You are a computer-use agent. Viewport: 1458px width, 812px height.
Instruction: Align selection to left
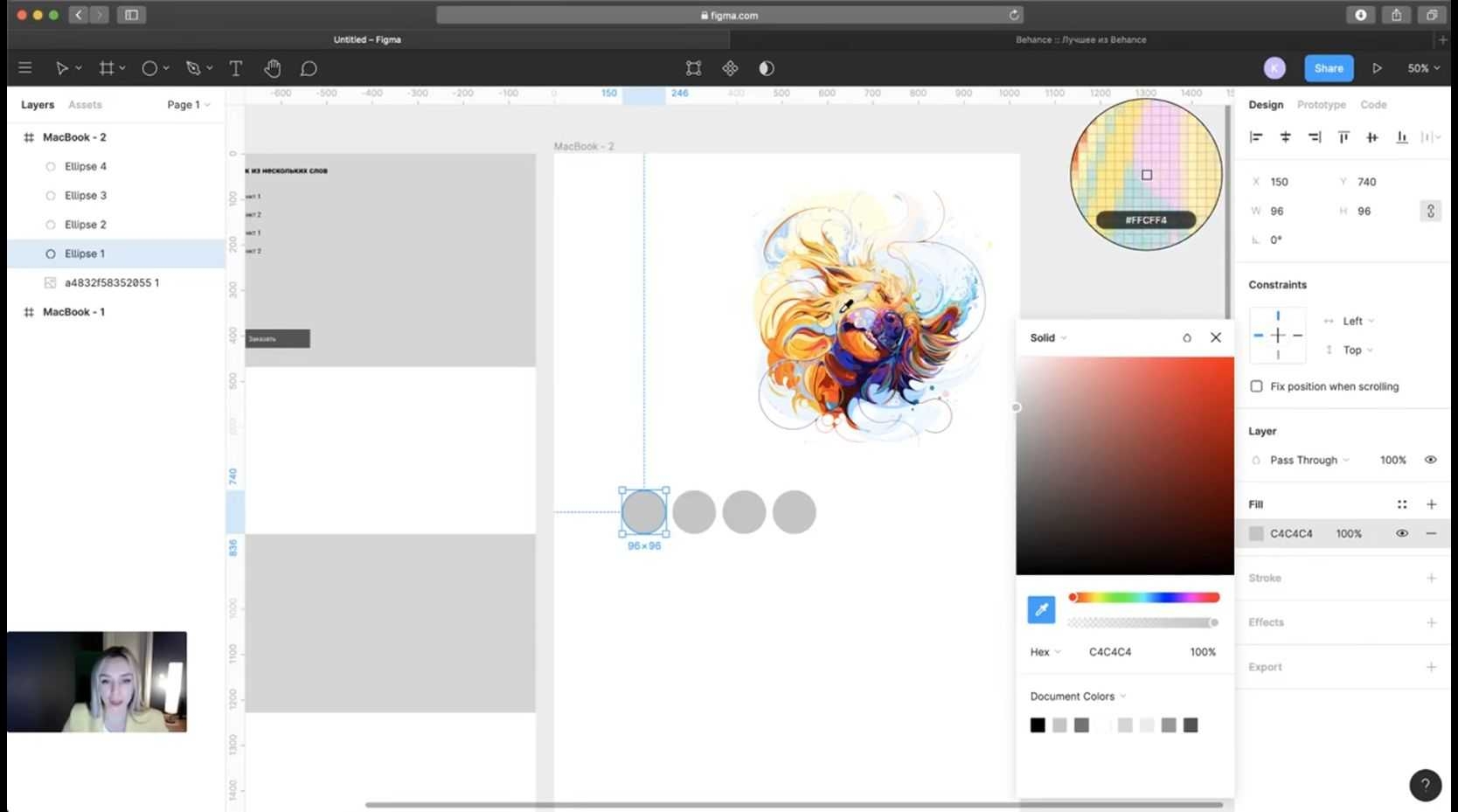coord(1256,137)
